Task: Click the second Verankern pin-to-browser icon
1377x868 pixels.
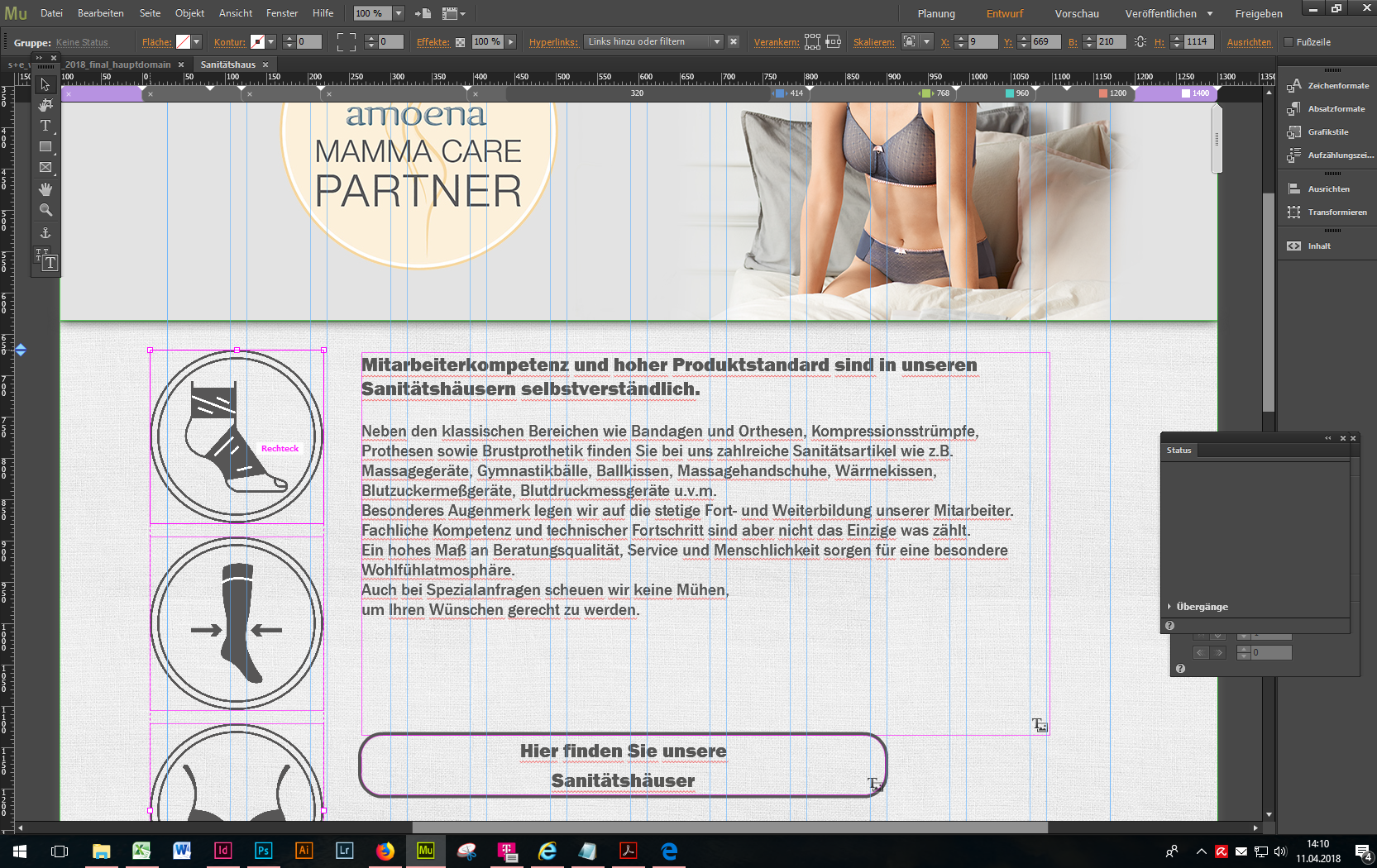Action: tap(833, 41)
